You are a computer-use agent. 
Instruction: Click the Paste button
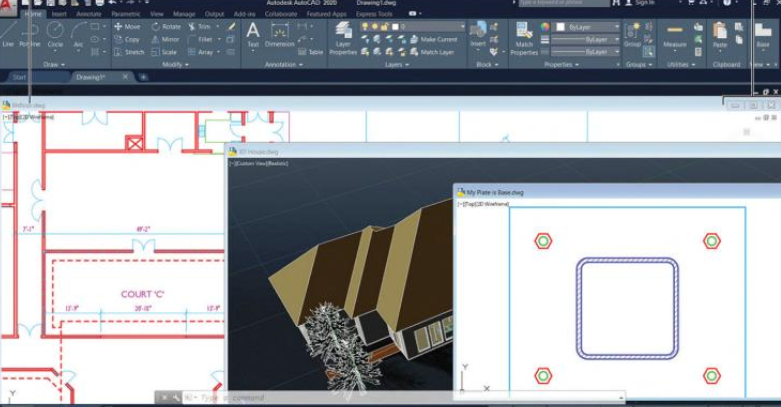(x=720, y=35)
